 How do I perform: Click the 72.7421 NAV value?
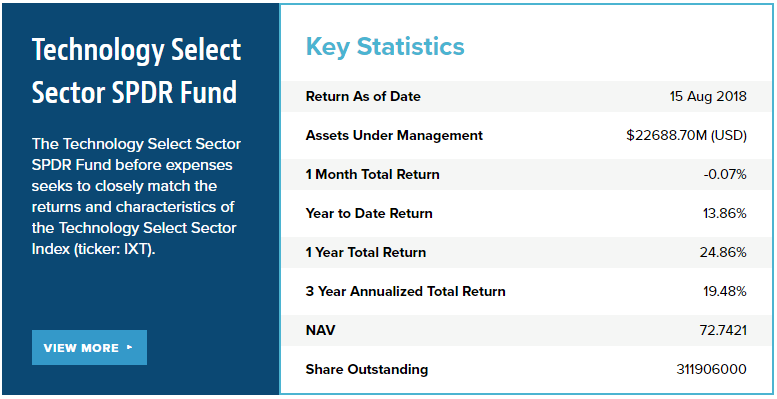click(723, 330)
